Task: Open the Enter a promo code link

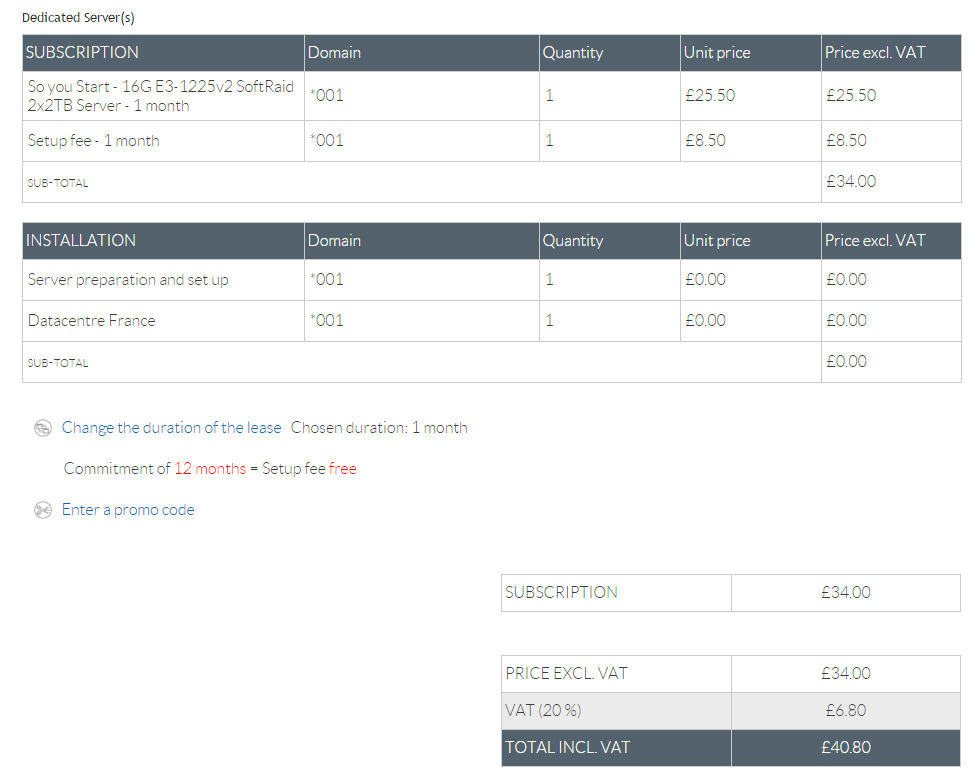Action: pos(128,509)
